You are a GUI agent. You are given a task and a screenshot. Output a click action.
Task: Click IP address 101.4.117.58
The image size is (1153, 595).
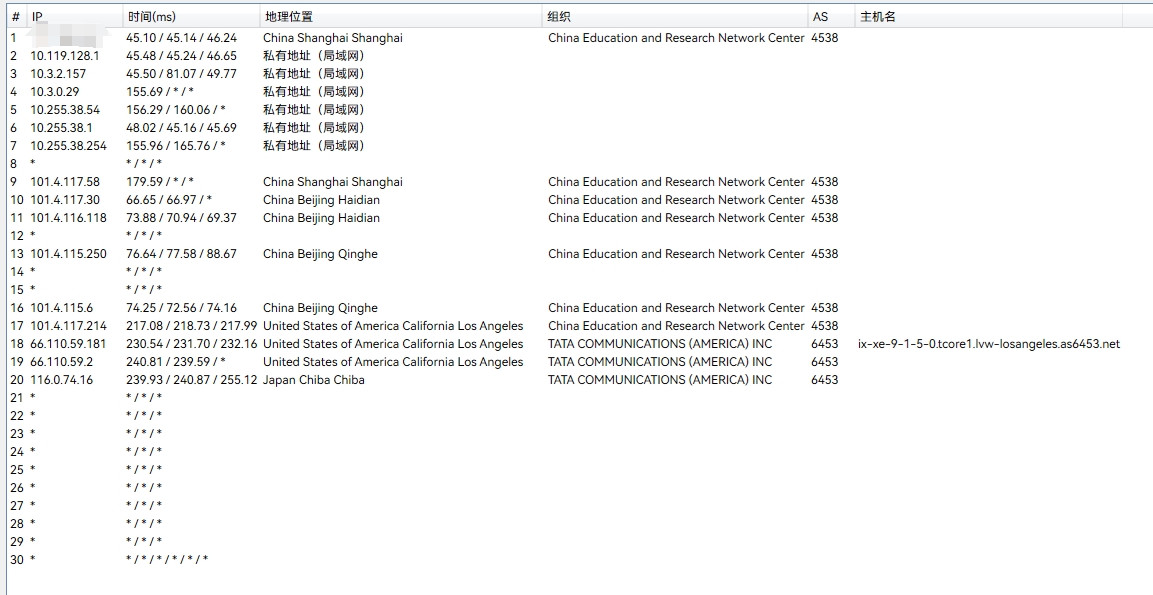click(65, 182)
